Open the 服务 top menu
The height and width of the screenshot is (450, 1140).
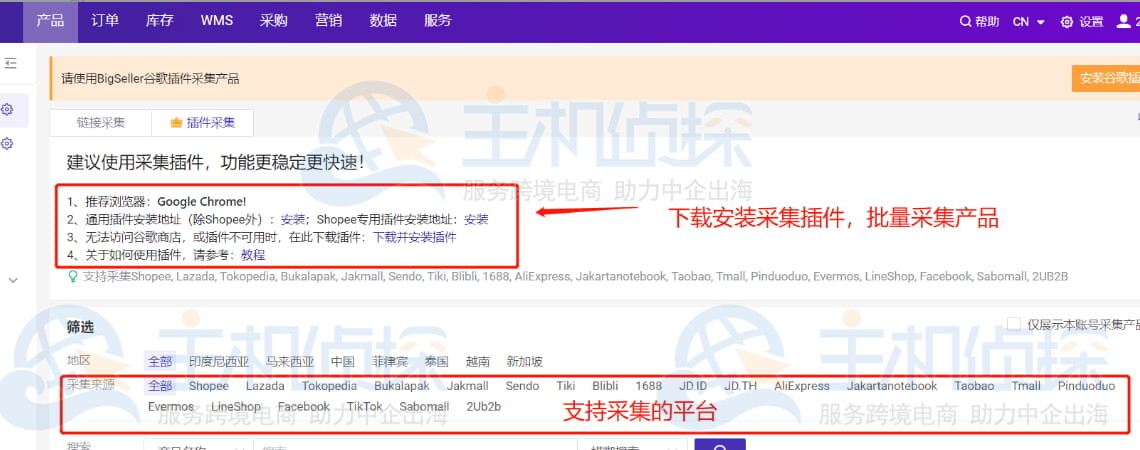(x=438, y=21)
